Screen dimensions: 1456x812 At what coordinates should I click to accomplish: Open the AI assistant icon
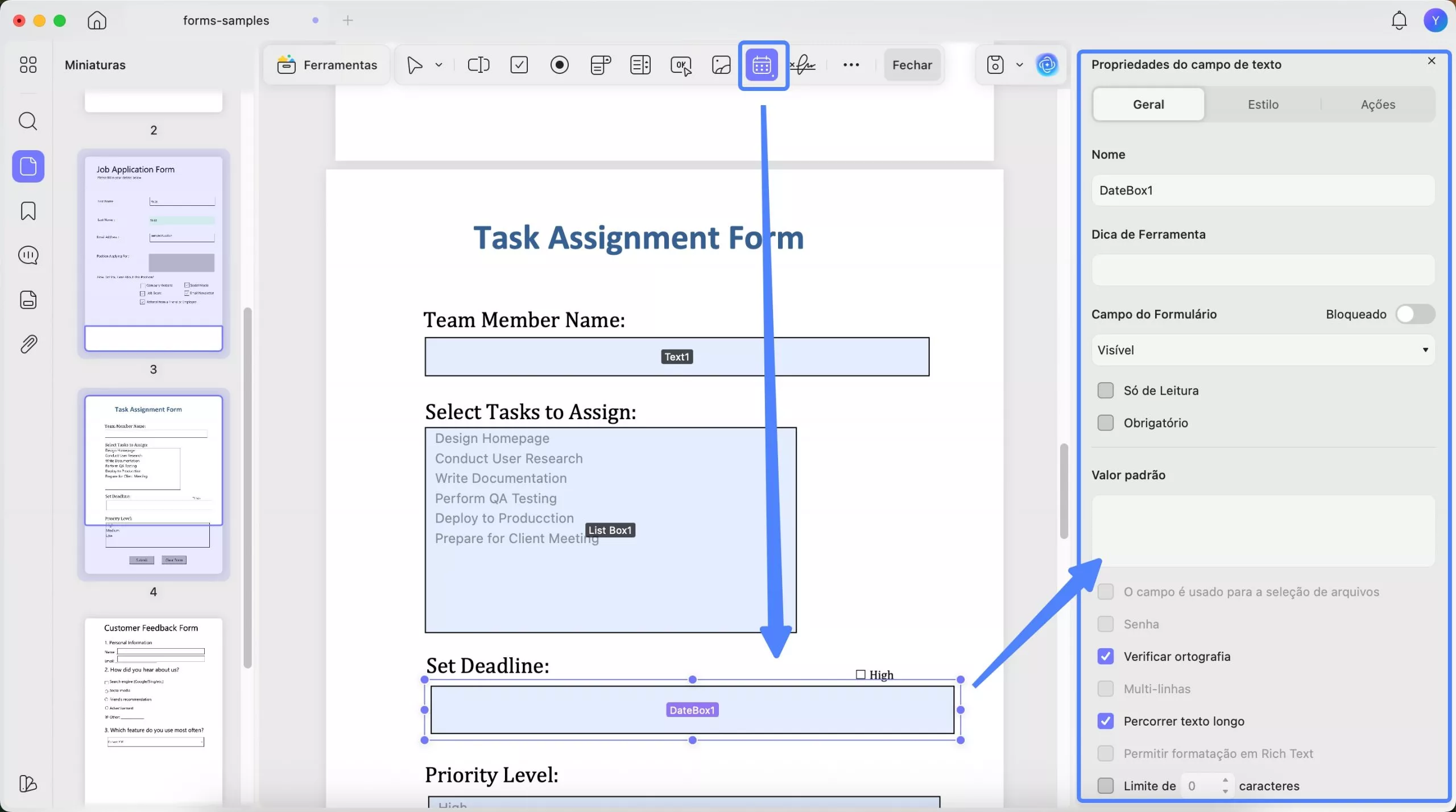pyautogui.click(x=1047, y=65)
